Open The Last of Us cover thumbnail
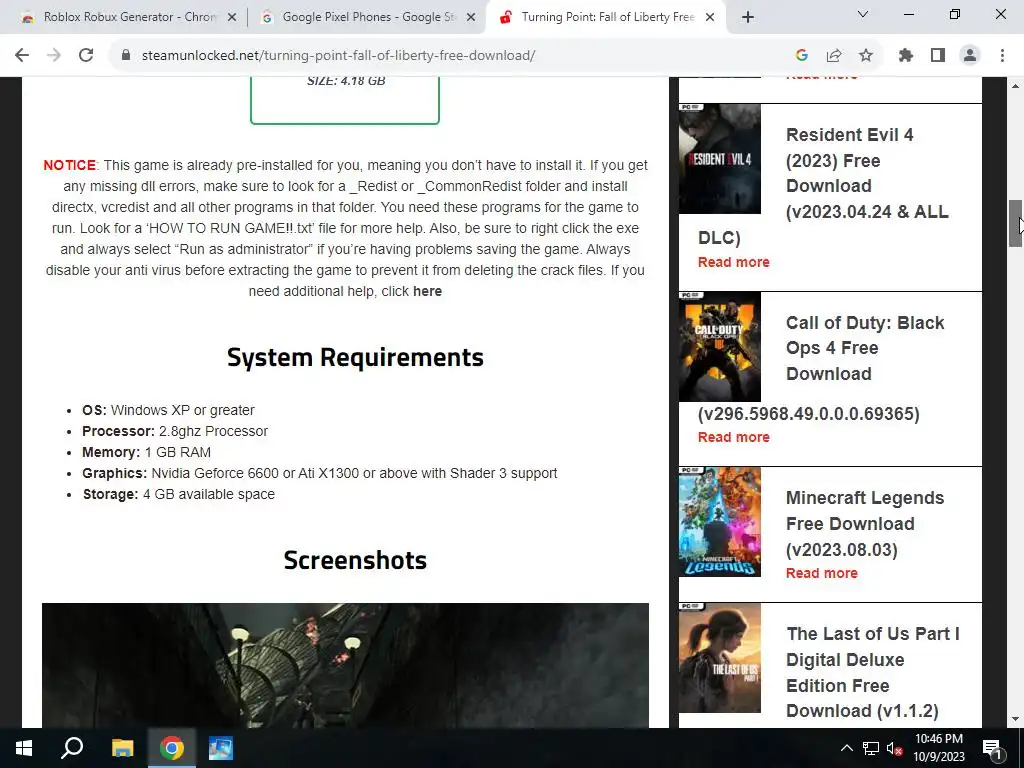 pos(720,658)
